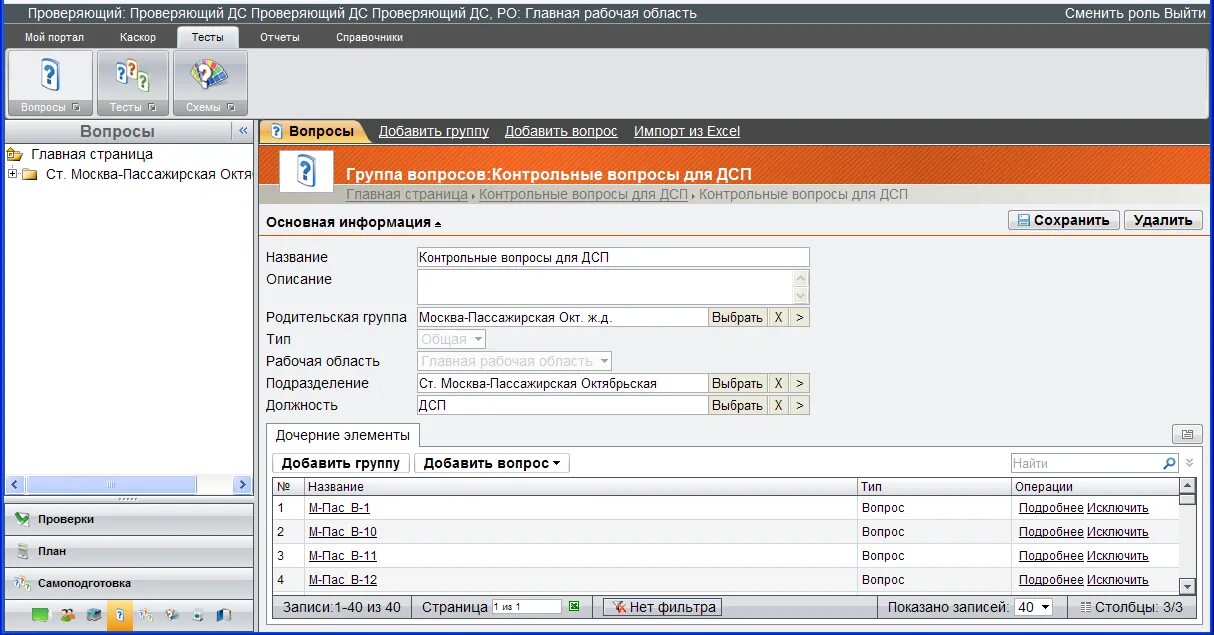
Task: Open the Добавить вопрос dropdown button
Action: (491, 463)
